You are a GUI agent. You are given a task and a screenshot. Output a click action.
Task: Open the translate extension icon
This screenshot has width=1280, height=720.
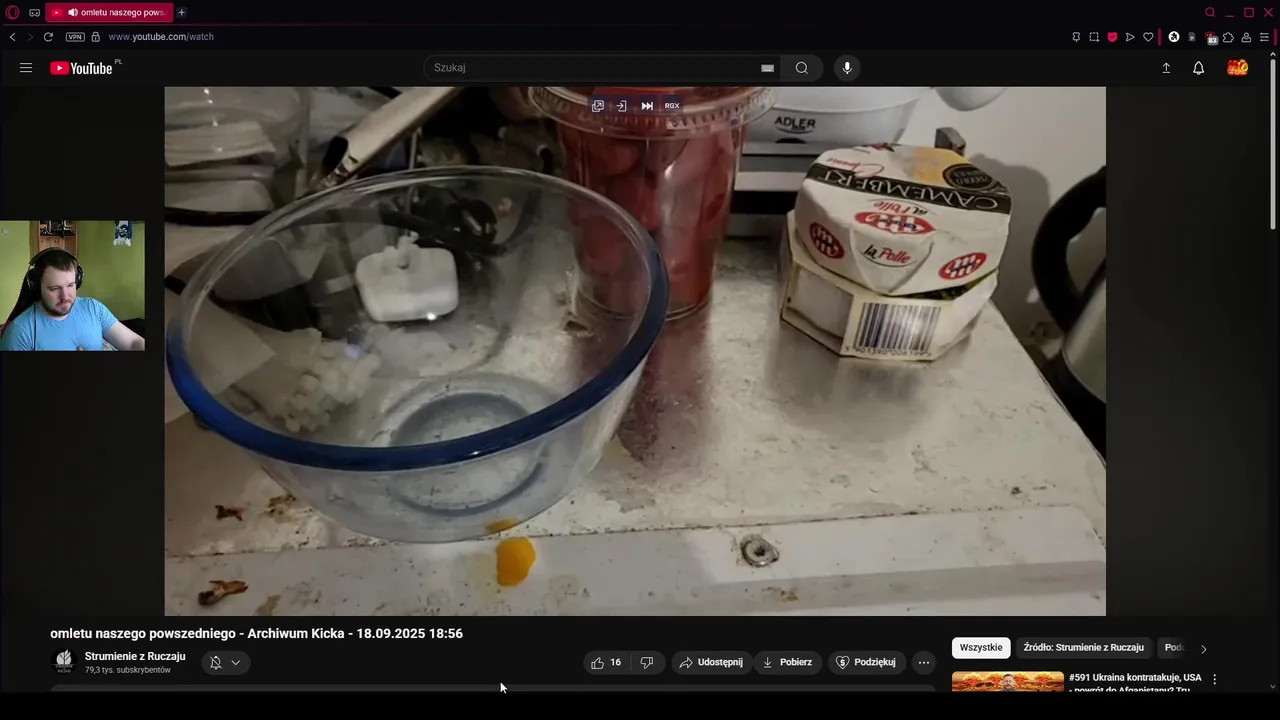click(x=1174, y=37)
